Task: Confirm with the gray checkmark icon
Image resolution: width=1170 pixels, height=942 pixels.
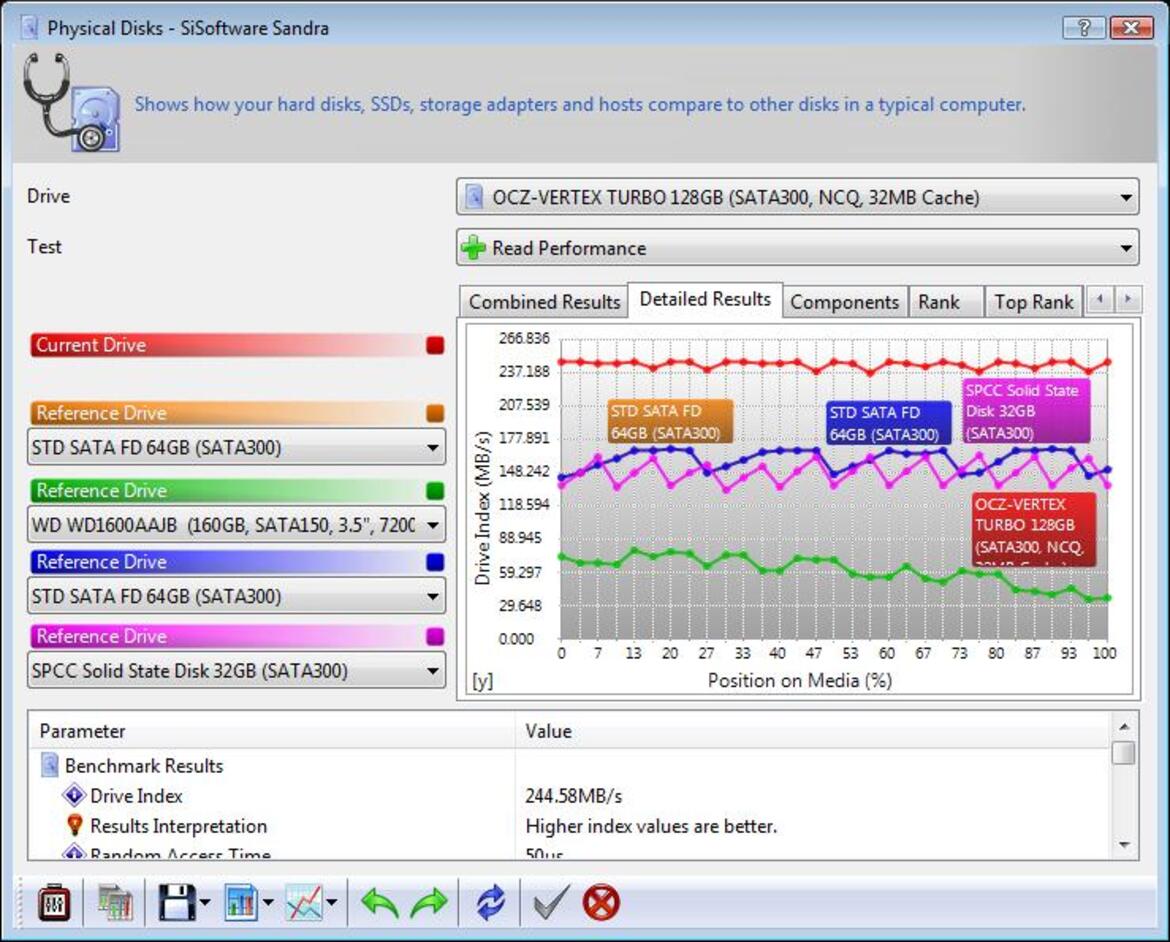Action: pos(551,903)
